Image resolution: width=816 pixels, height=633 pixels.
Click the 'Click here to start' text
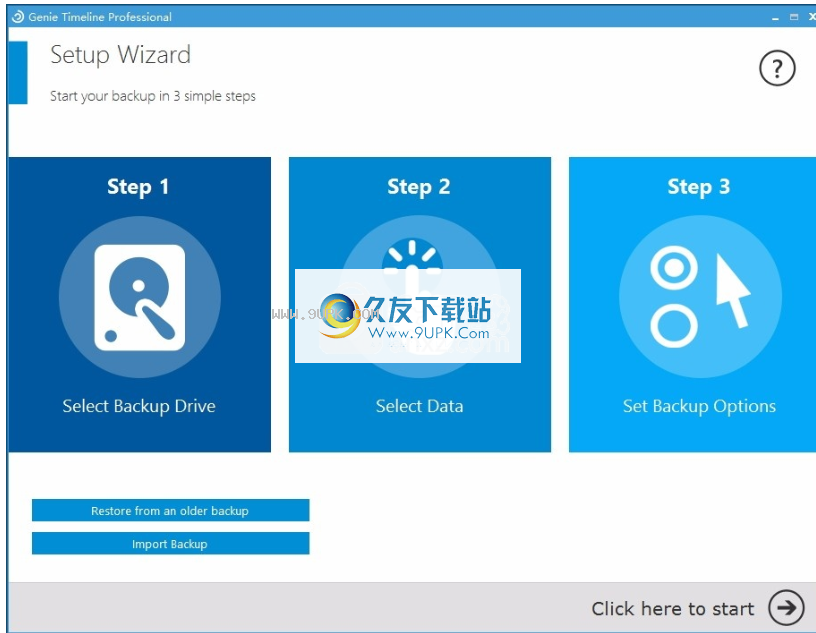coord(672,609)
